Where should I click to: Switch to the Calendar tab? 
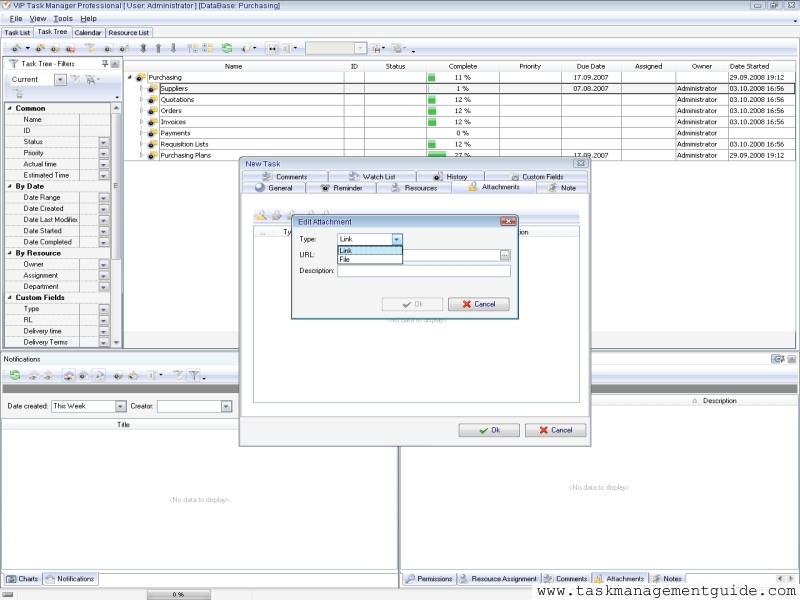pos(88,33)
